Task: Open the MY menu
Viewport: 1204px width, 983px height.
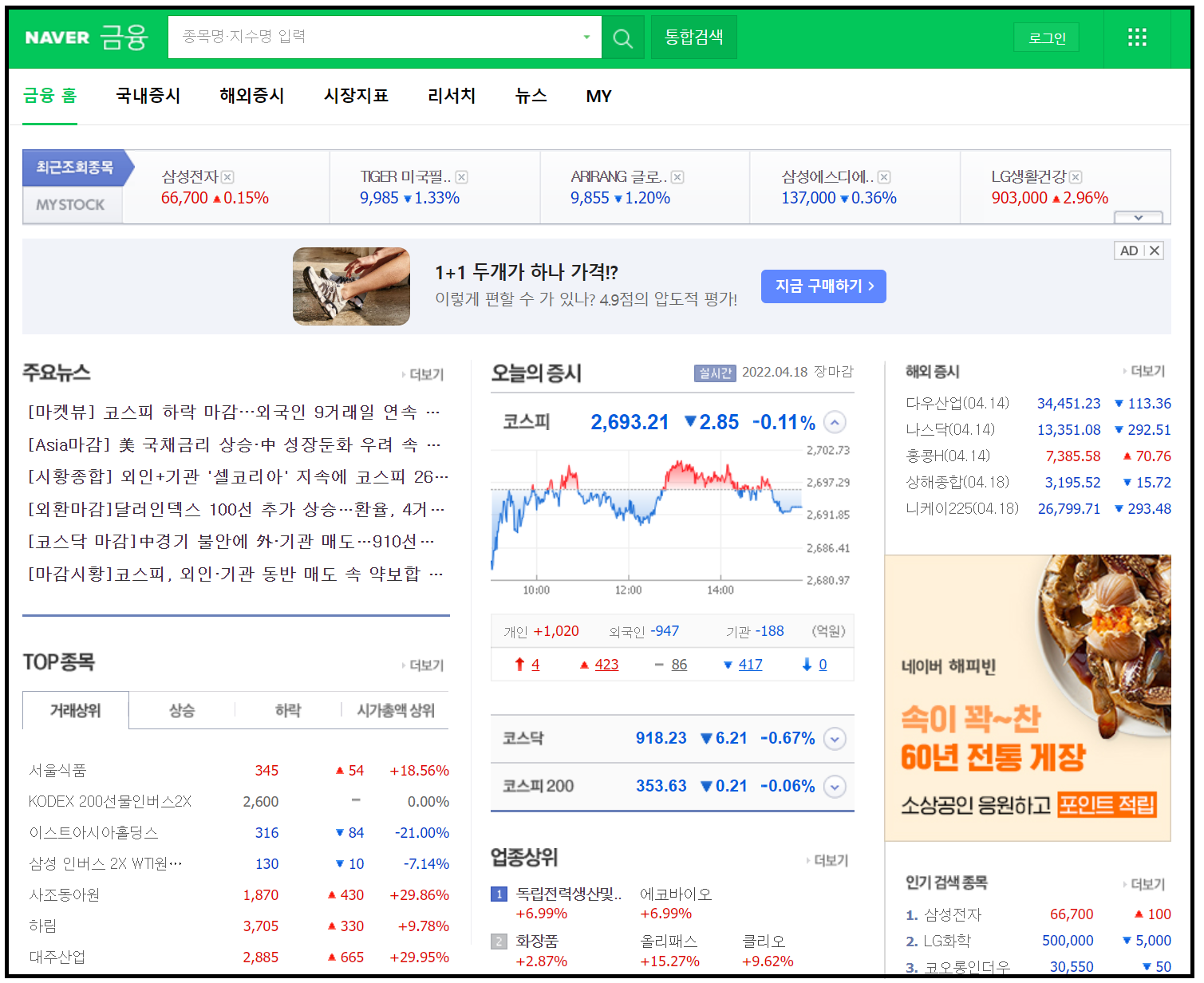Action: [x=598, y=97]
